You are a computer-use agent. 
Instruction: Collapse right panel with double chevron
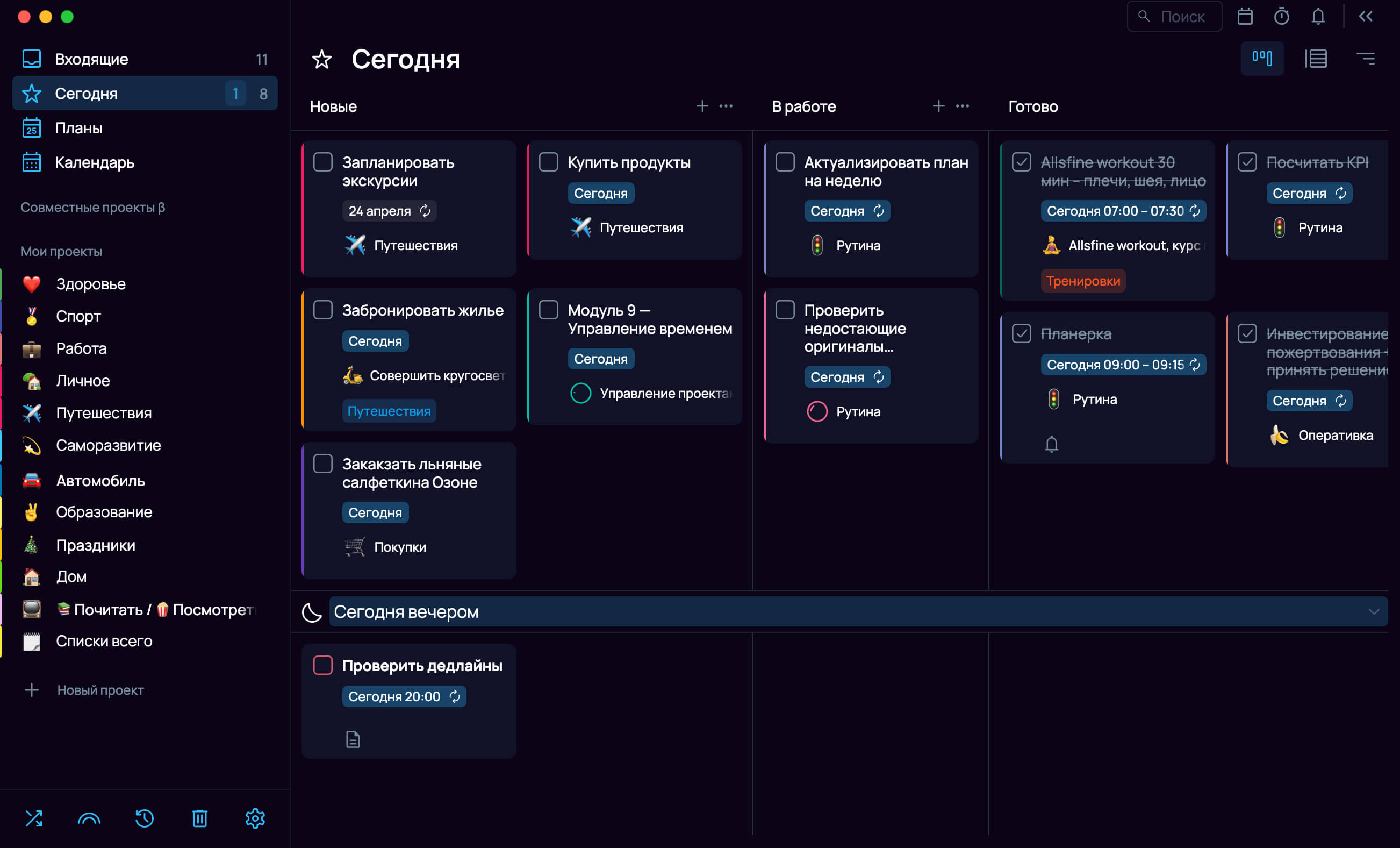pyautogui.click(x=1366, y=17)
